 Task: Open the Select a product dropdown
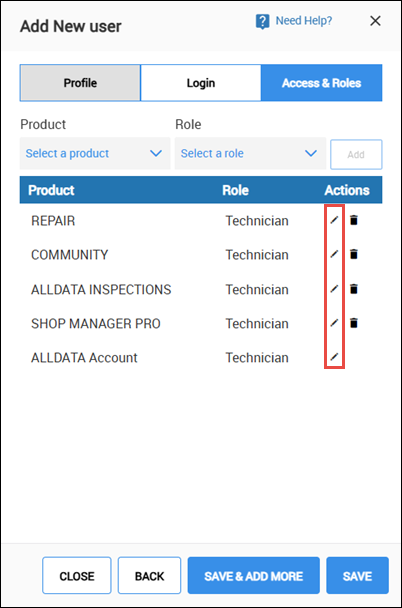tap(95, 154)
